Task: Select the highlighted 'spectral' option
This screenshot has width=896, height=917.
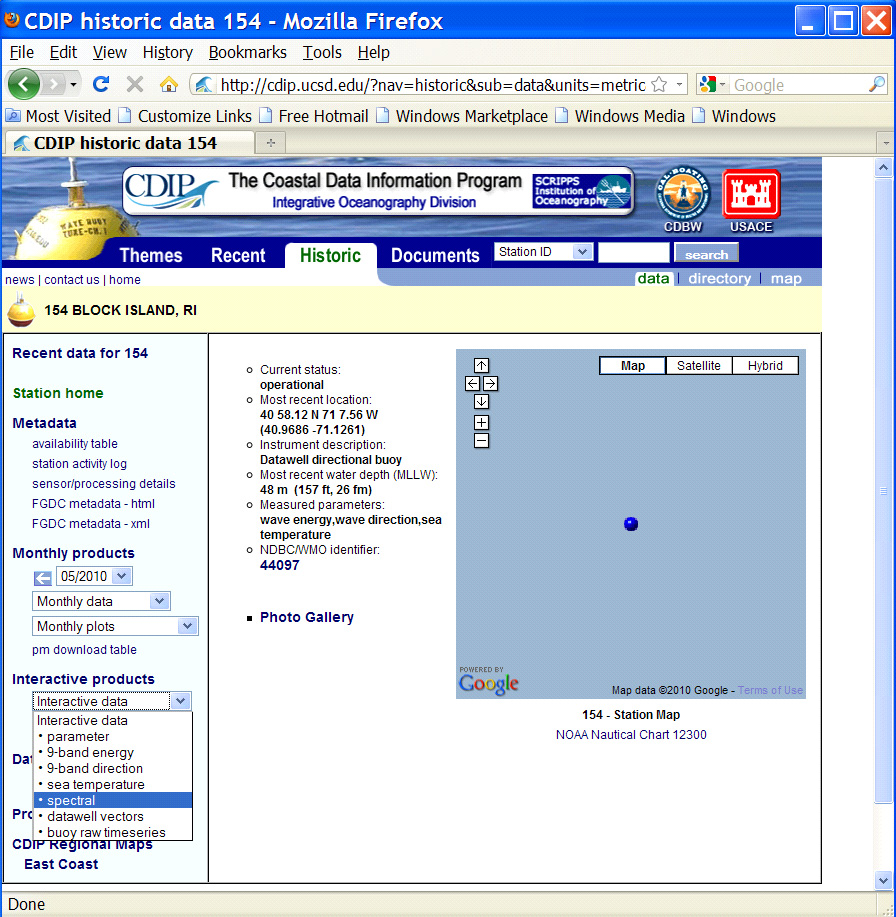Action: [x=113, y=800]
